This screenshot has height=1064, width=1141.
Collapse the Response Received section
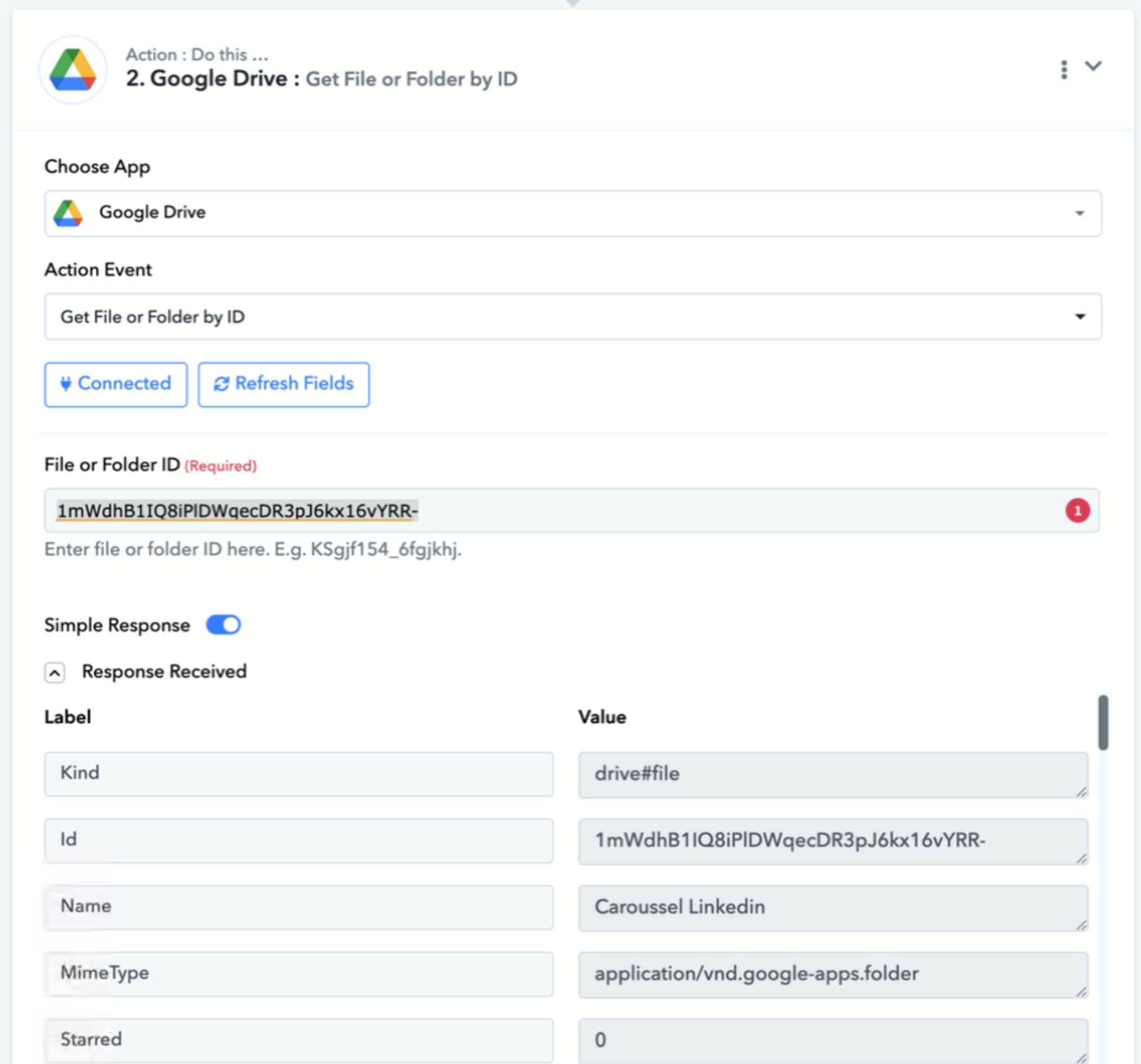point(54,672)
